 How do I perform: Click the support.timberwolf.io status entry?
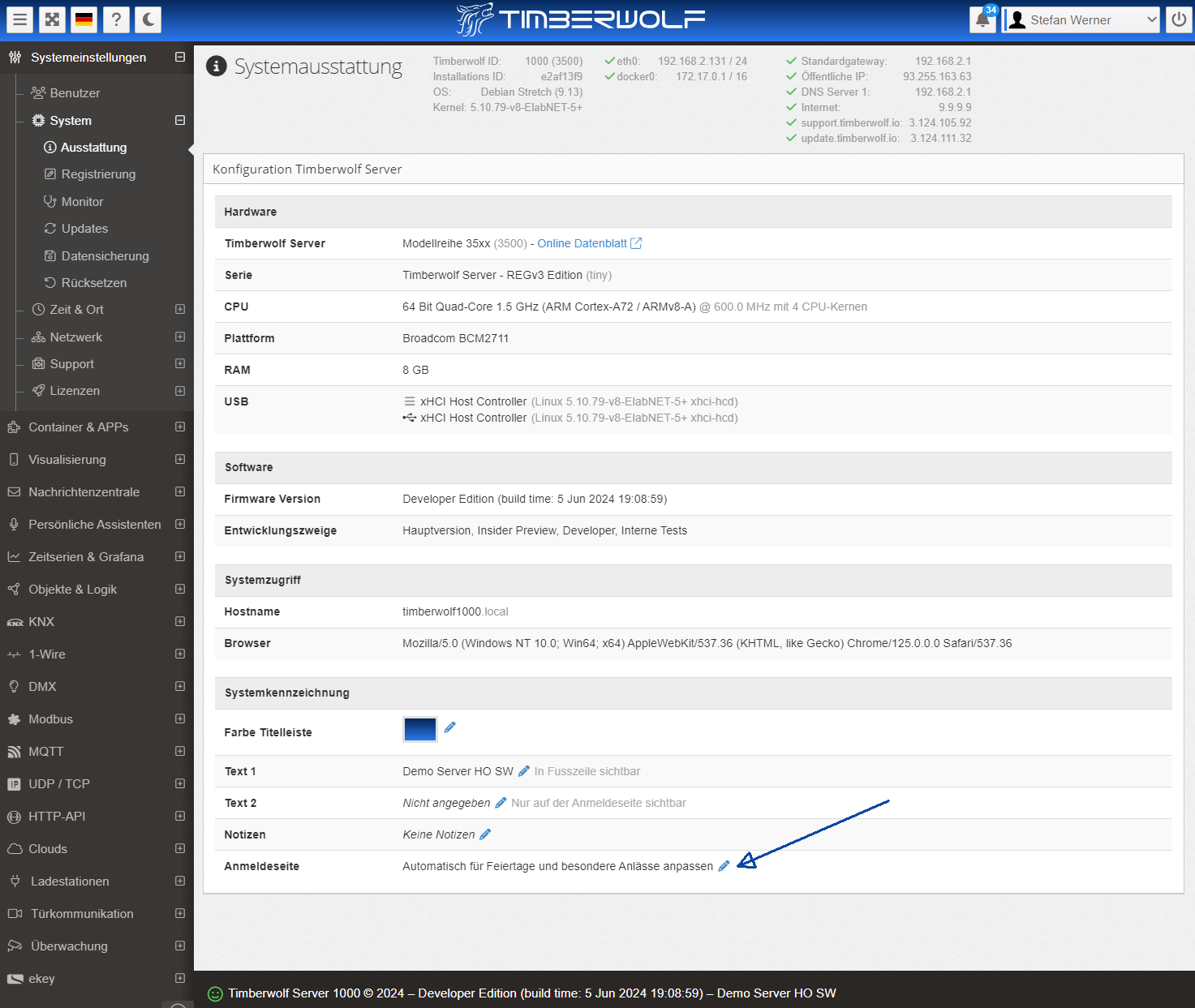pyautogui.click(x=879, y=123)
